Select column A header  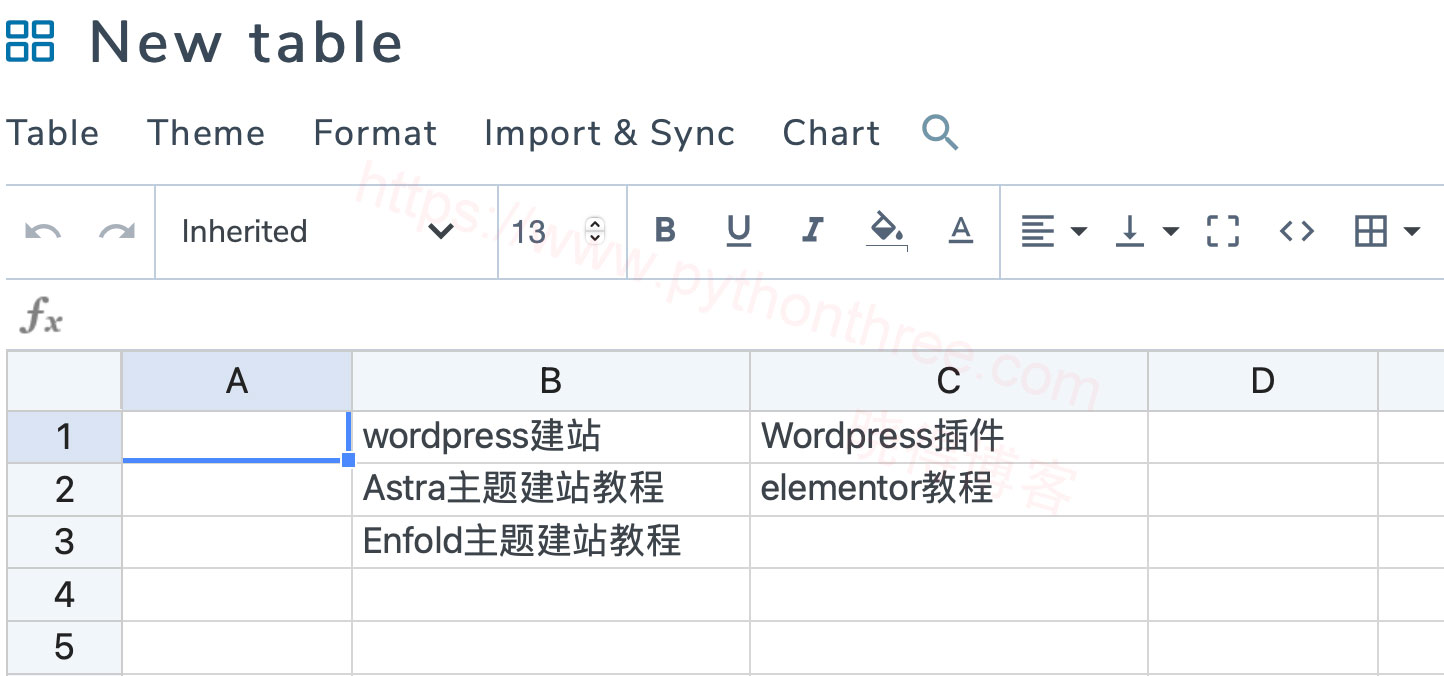click(237, 381)
